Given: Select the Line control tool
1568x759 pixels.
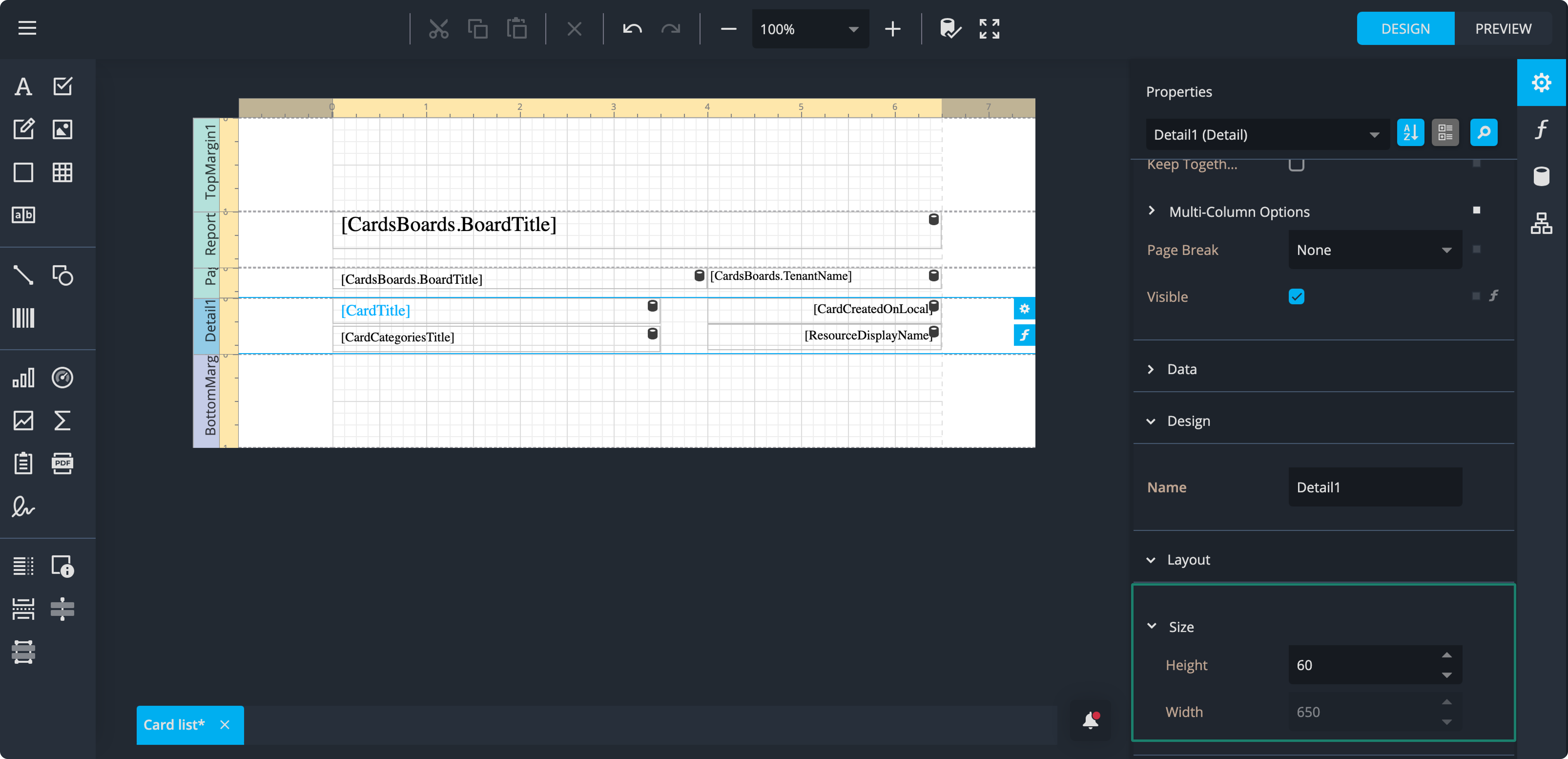Looking at the screenshot, I should pos(23,275).
